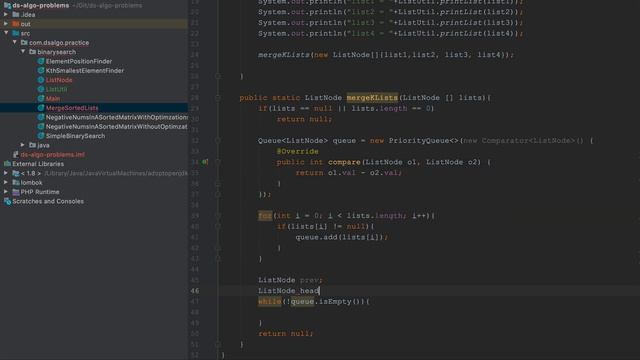Collapse the for loop fold marker
The height and width of the screenshot is (360, 640).
(218, 216)
